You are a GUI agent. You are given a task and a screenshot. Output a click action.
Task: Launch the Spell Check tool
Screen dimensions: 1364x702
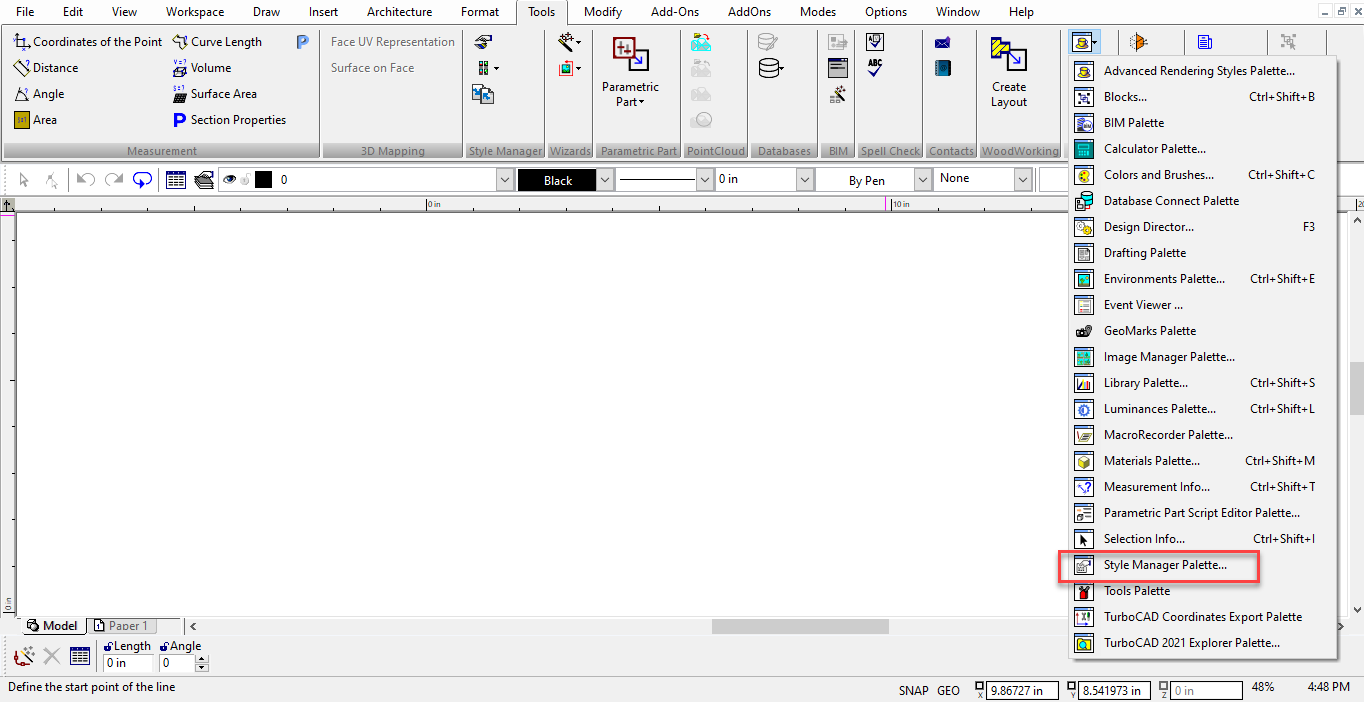875,68
